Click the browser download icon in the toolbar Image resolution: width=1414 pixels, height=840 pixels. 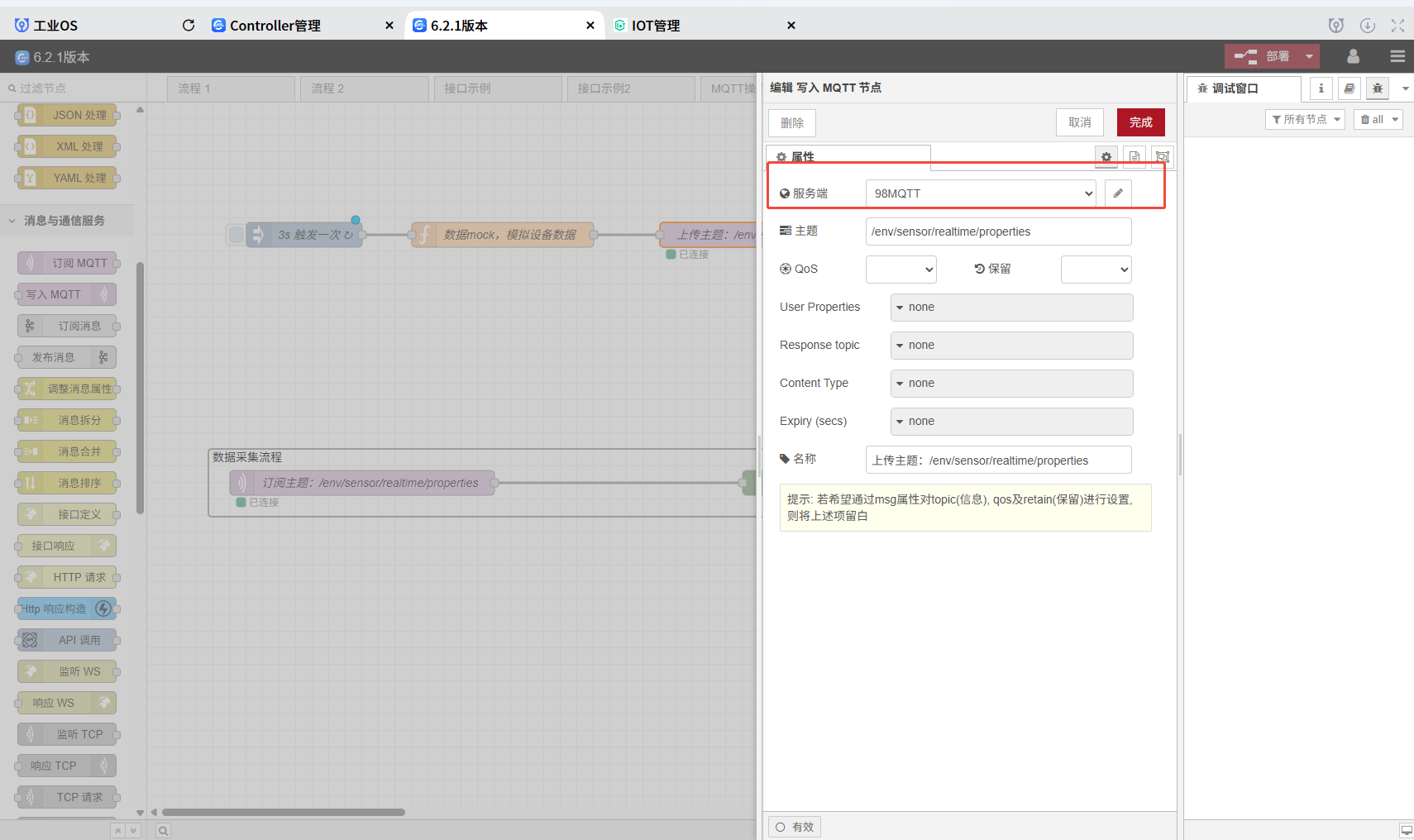pos(1367,26)
